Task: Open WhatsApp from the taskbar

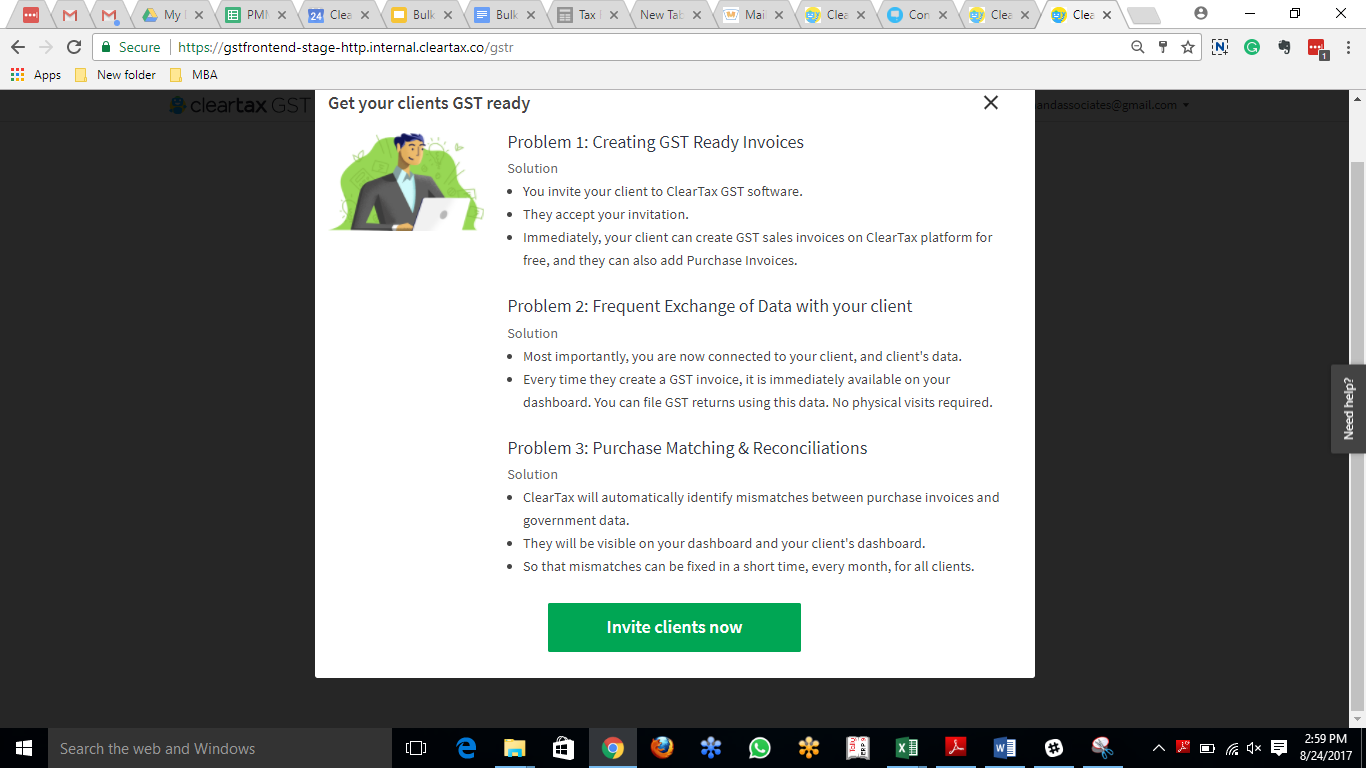Action: [760, 748]
